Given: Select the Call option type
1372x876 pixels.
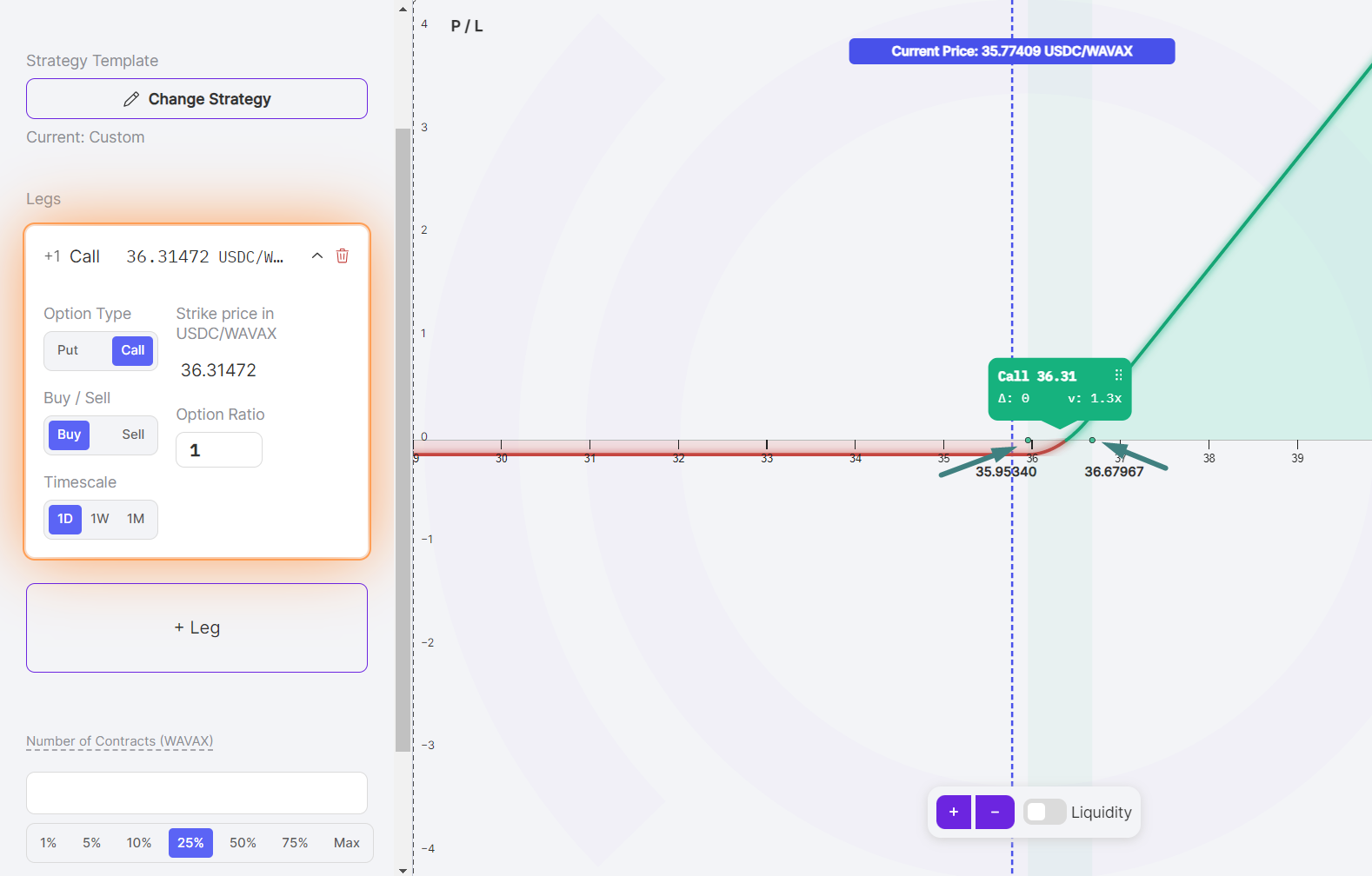Looking at the screenshot, I should (x=132, y=350).
